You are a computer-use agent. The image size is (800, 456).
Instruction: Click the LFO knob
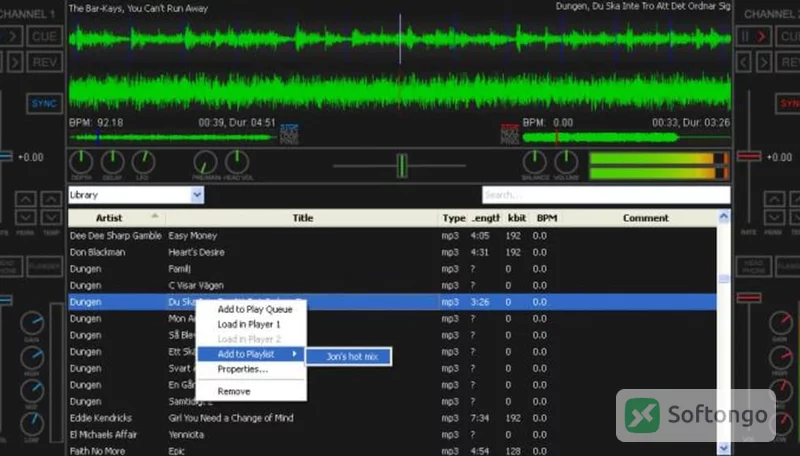[x=143, y=163]
